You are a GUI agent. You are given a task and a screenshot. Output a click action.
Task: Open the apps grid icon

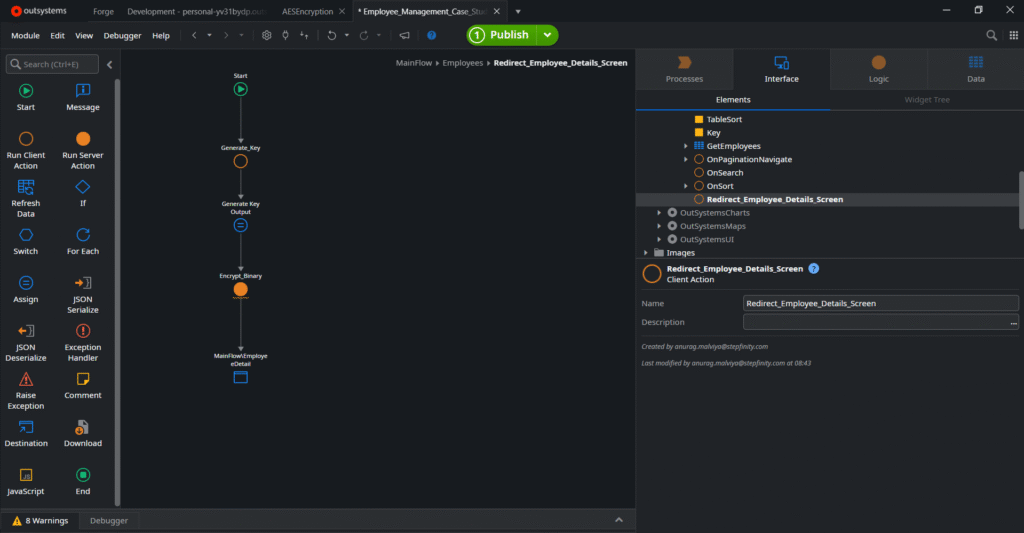click(x=1014, y=35)
